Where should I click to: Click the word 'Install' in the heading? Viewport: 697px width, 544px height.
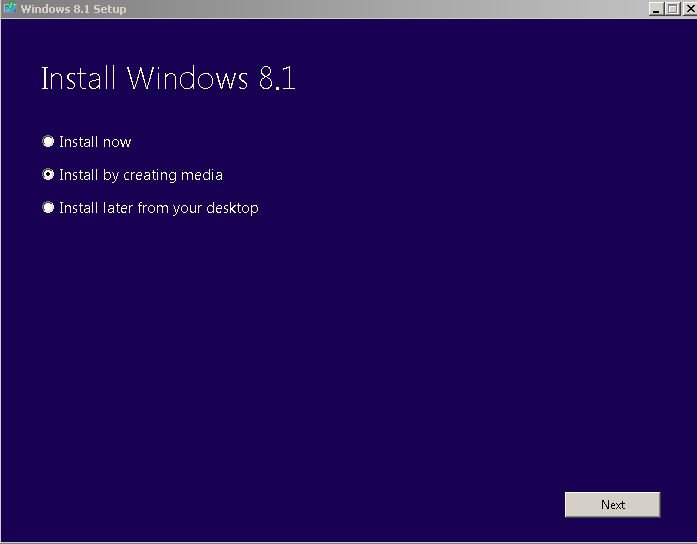pos(78,79)
